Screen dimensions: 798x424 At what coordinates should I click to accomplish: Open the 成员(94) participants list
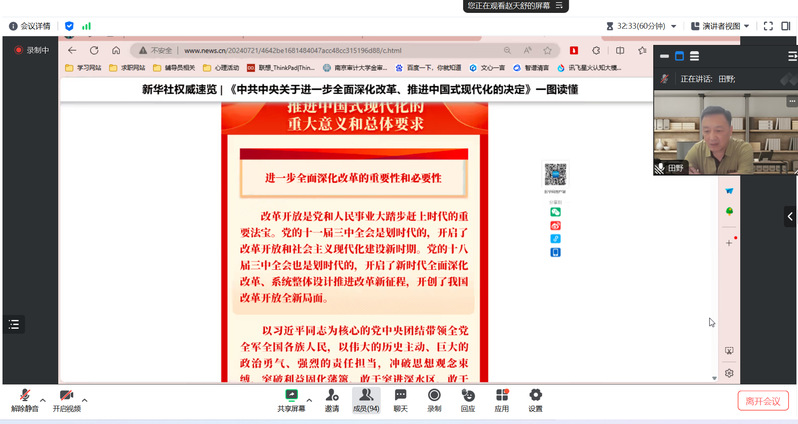pos(366,399)
